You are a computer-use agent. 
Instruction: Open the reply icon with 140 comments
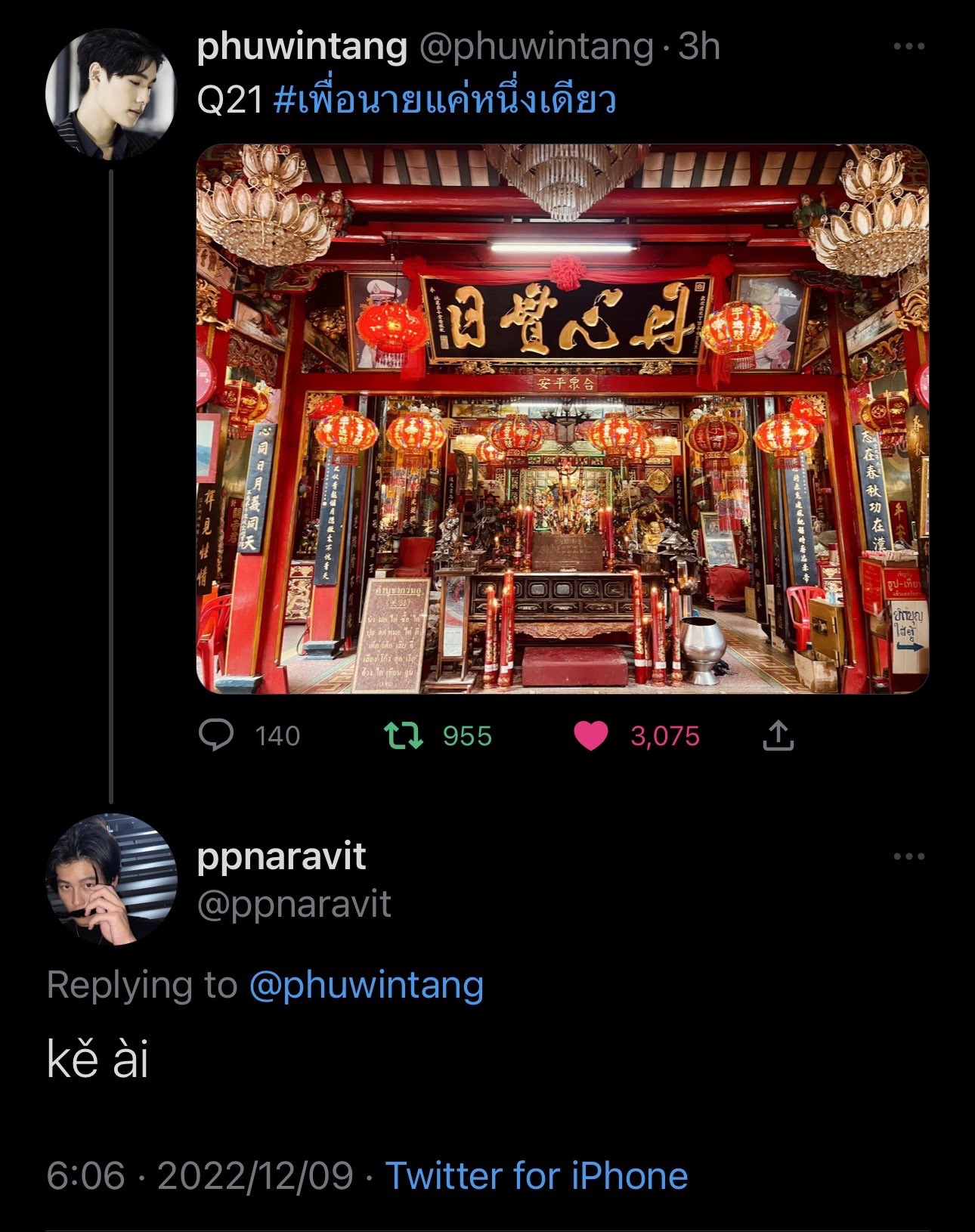coord(216,735)
